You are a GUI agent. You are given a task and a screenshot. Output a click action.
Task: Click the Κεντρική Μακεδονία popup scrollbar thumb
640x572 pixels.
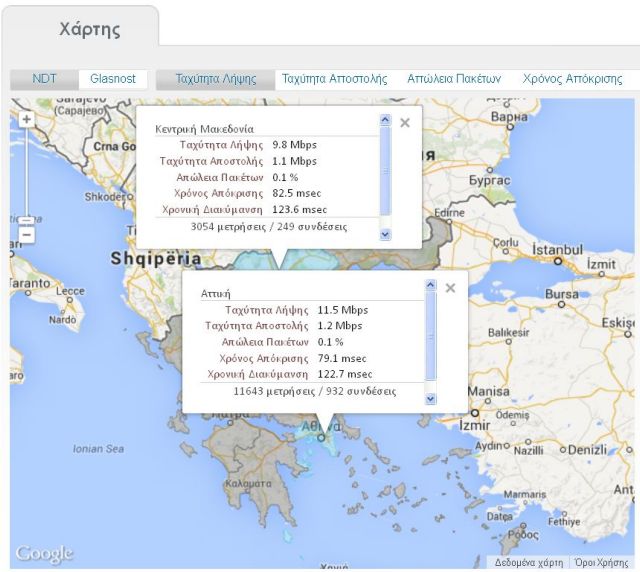click(385, 171)
